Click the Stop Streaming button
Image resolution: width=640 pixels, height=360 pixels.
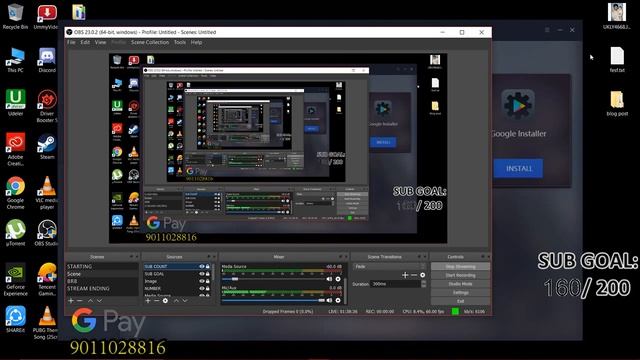coord(460,267)
